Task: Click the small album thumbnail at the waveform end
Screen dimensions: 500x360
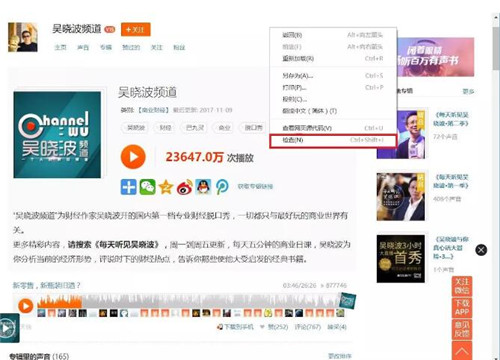Action: coord(348,301)
